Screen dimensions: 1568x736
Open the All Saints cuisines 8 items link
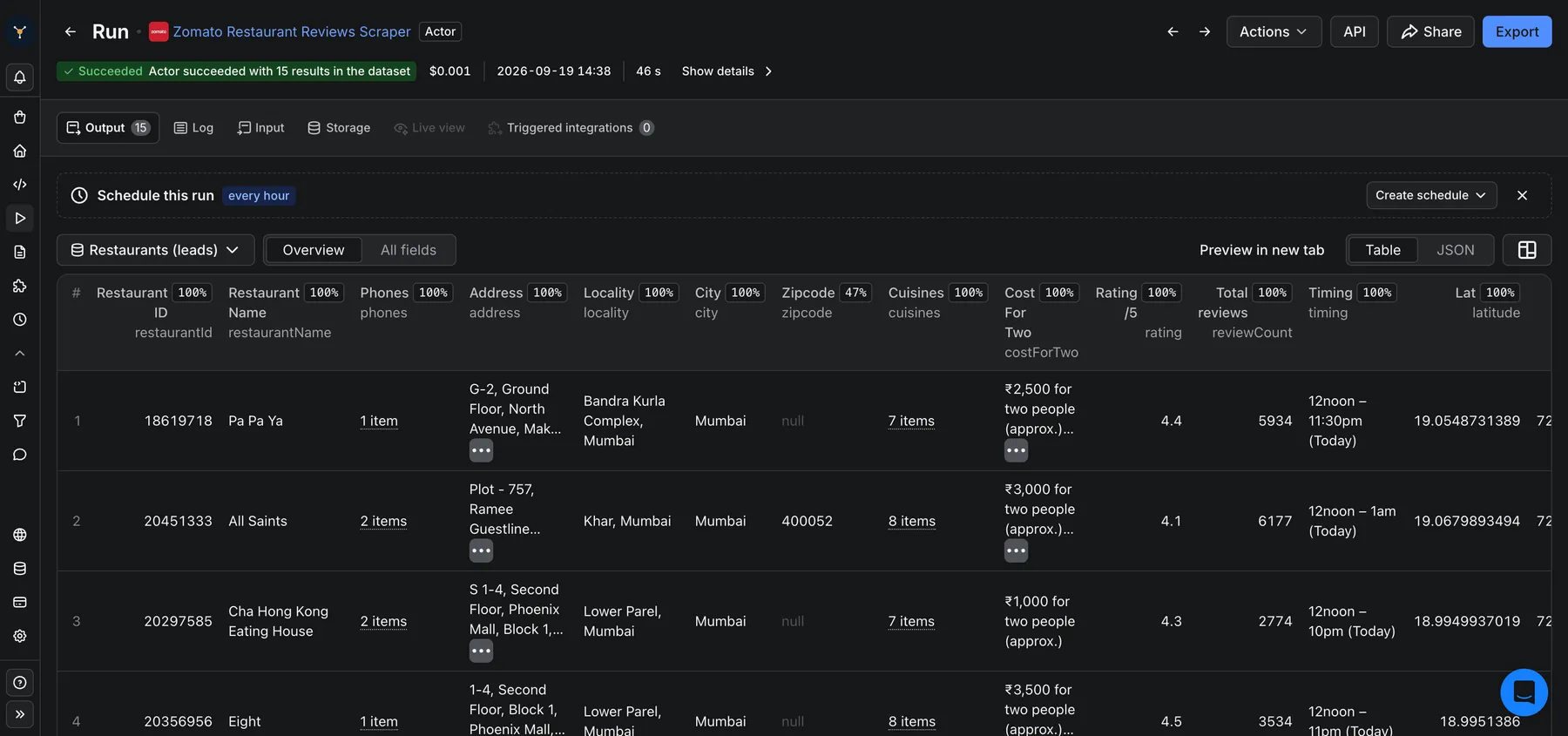(912, 522)
